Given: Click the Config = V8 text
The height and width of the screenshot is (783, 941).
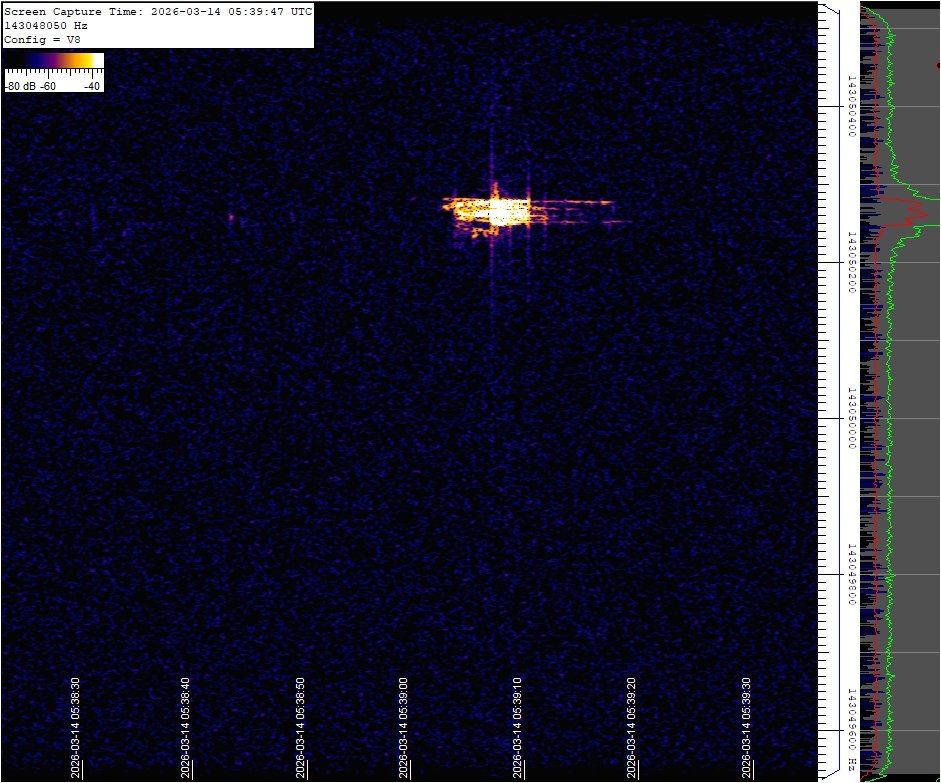Looking at the screenshot, I should pos(42,40).
